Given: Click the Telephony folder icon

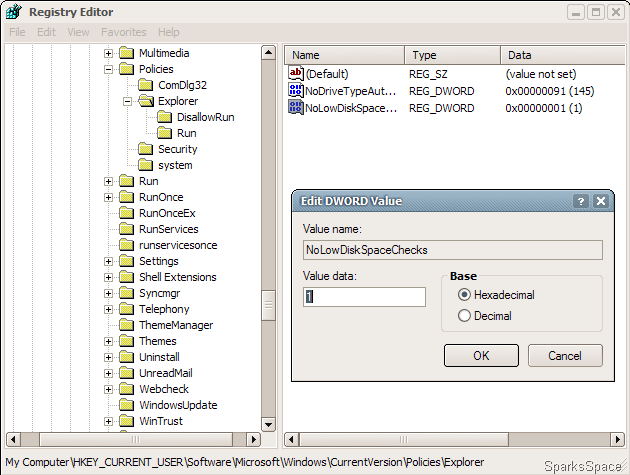Looking at the screenshot, I should (127, 309).
